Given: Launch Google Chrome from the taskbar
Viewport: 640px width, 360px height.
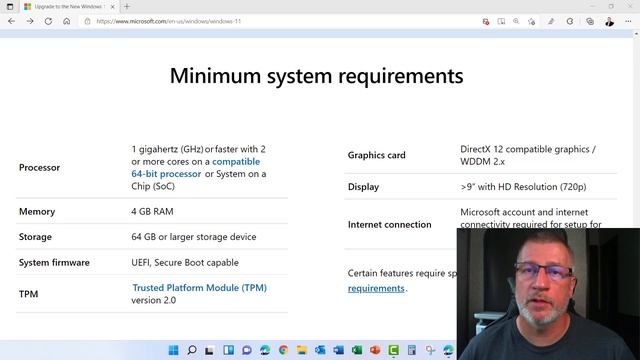Looking at the screenshot, I should click(283, 350).
